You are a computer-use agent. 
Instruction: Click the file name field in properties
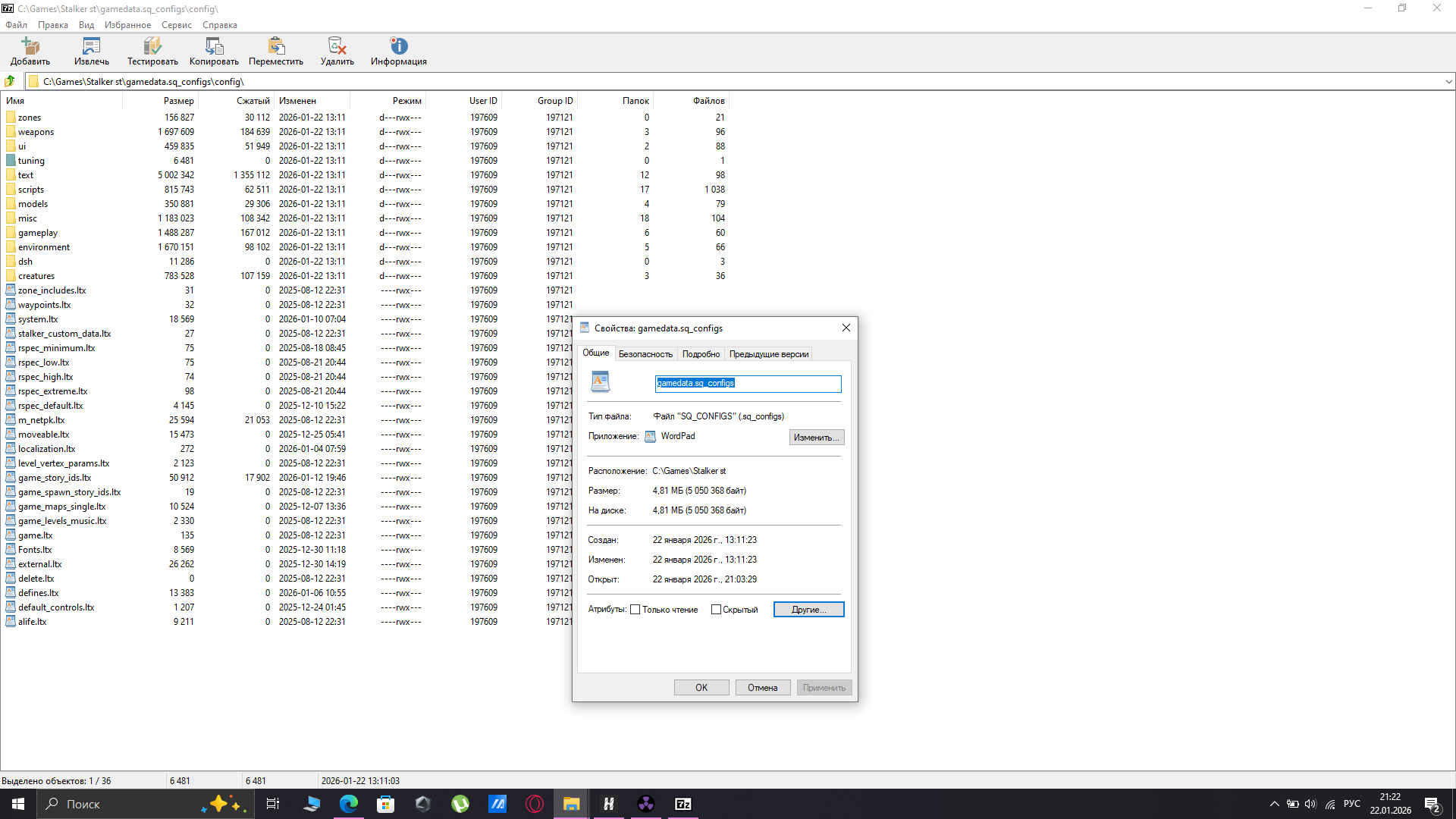[x=747, y=384]
